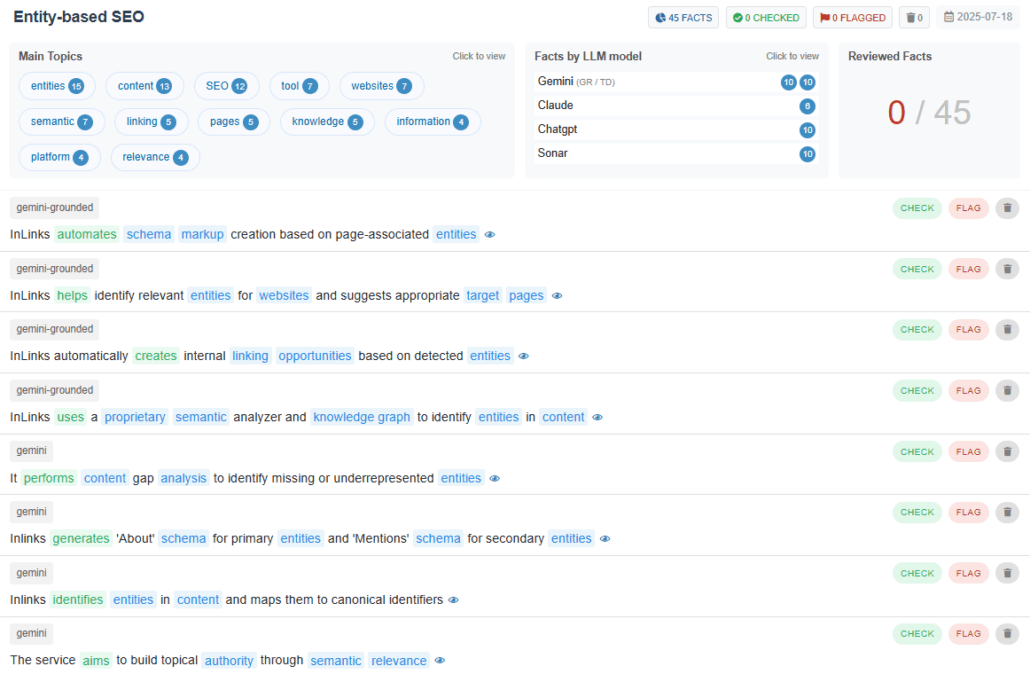The width and height of the screenshot is (1030, 674).
Task: Click the 2025-07-18 date badge
Action: click(x=978, y=17)
